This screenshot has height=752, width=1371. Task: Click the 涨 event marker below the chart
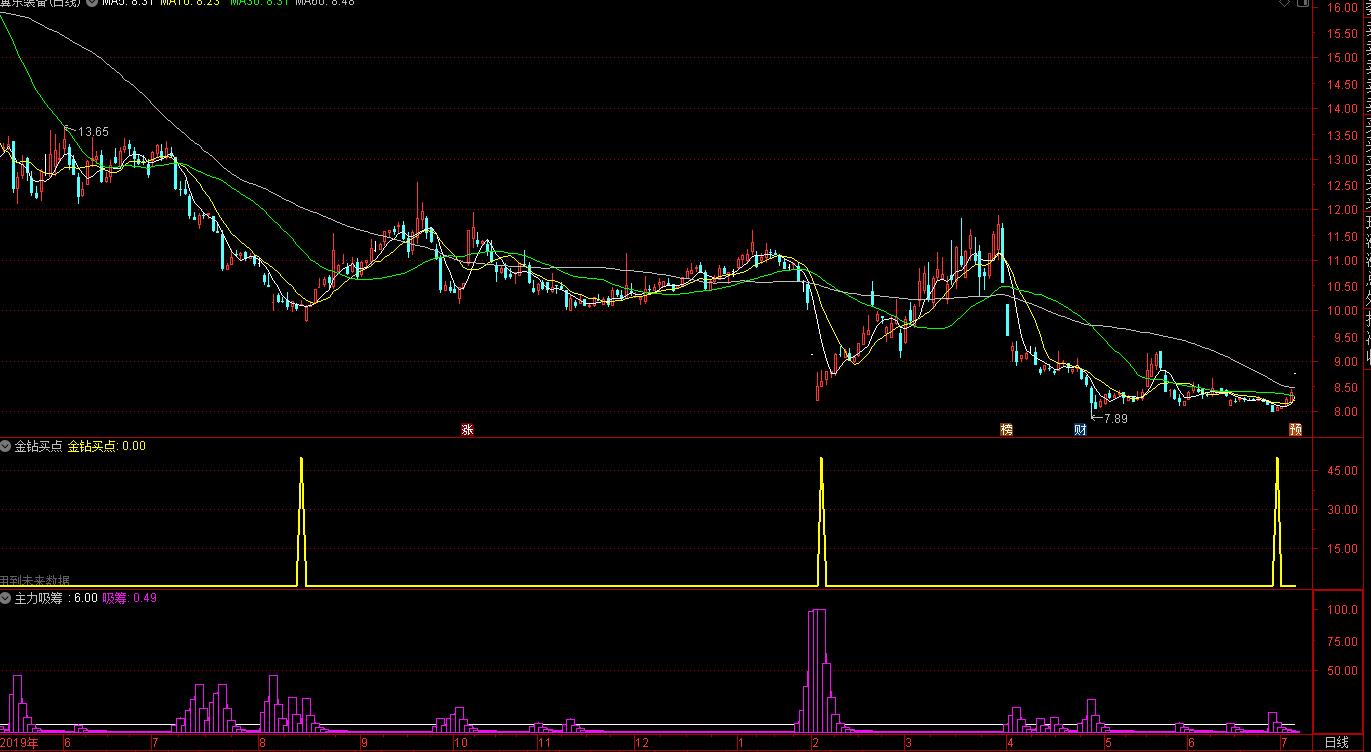coord(467,430)
